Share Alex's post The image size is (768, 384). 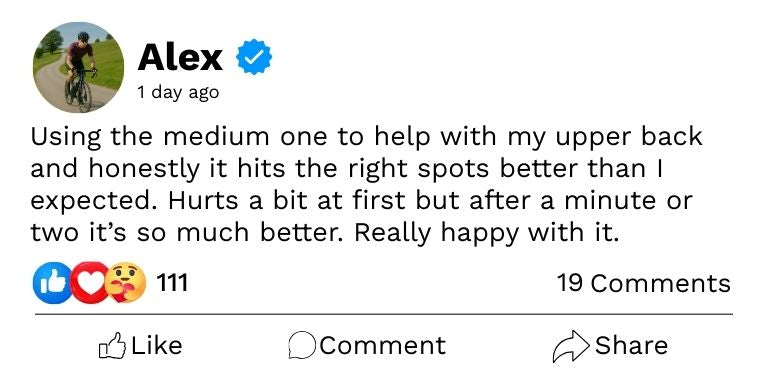point(610,346)
